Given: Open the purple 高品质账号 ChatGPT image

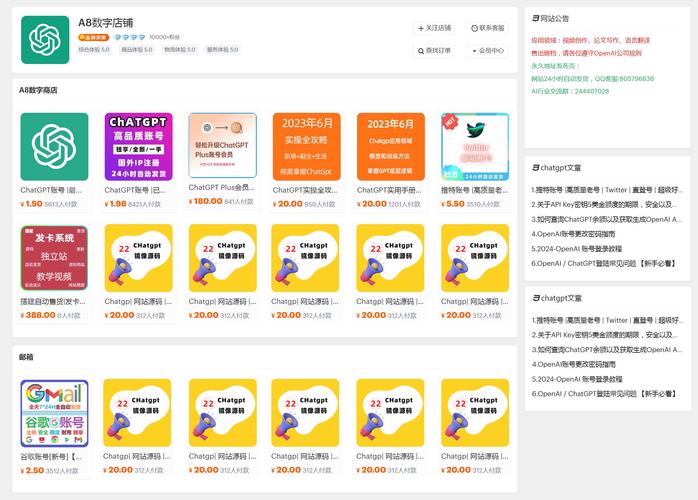Looking at the screenshot, I should pyautogui.click(x=138, y=146).
